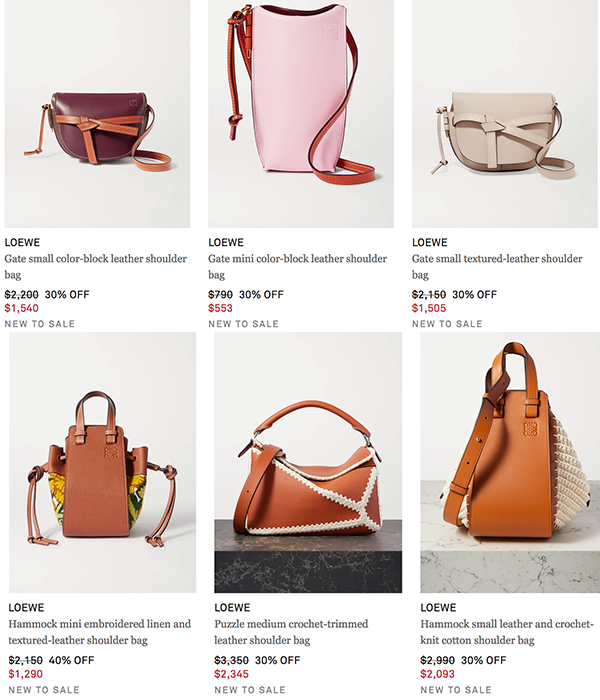Open Gate mini color-block leather shoulder bag link
The image size is (600, 700).
coord(297,267)
